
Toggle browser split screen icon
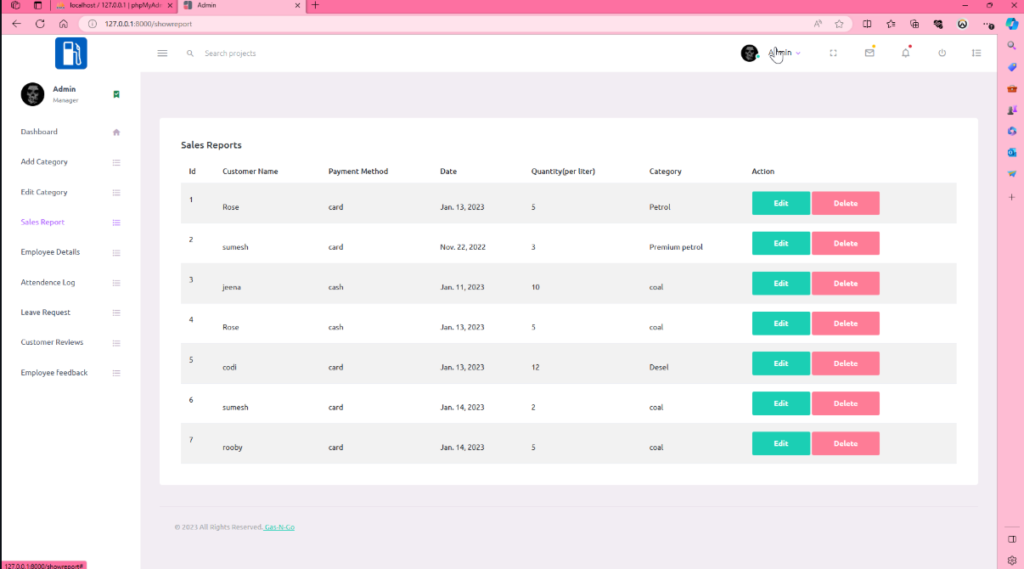pos(867,24)
